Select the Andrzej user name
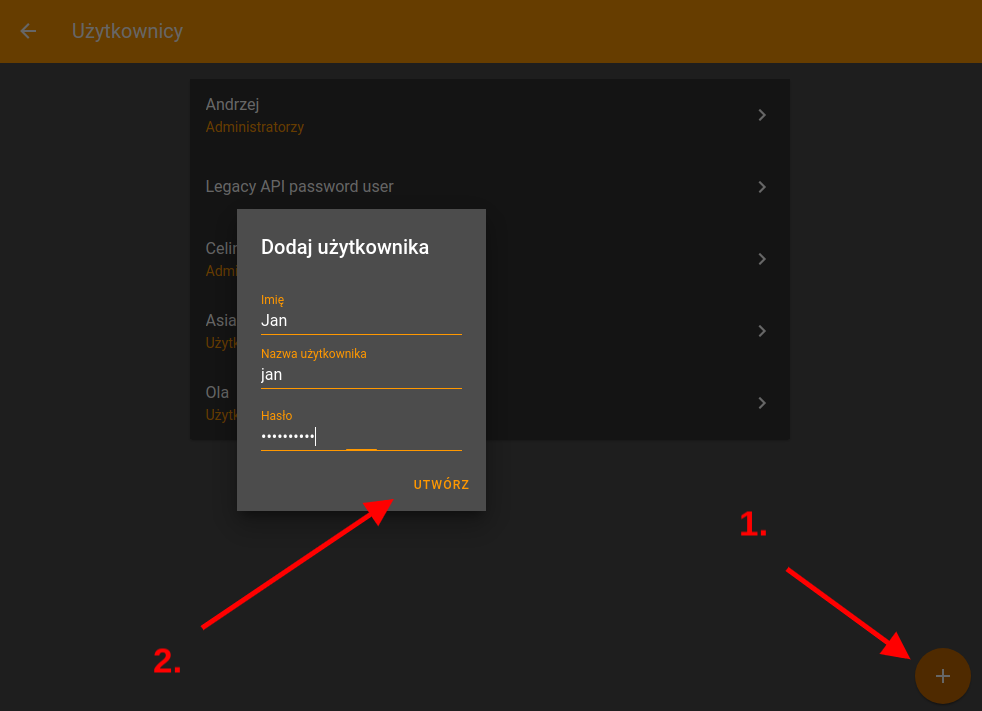 click(233, 105)
